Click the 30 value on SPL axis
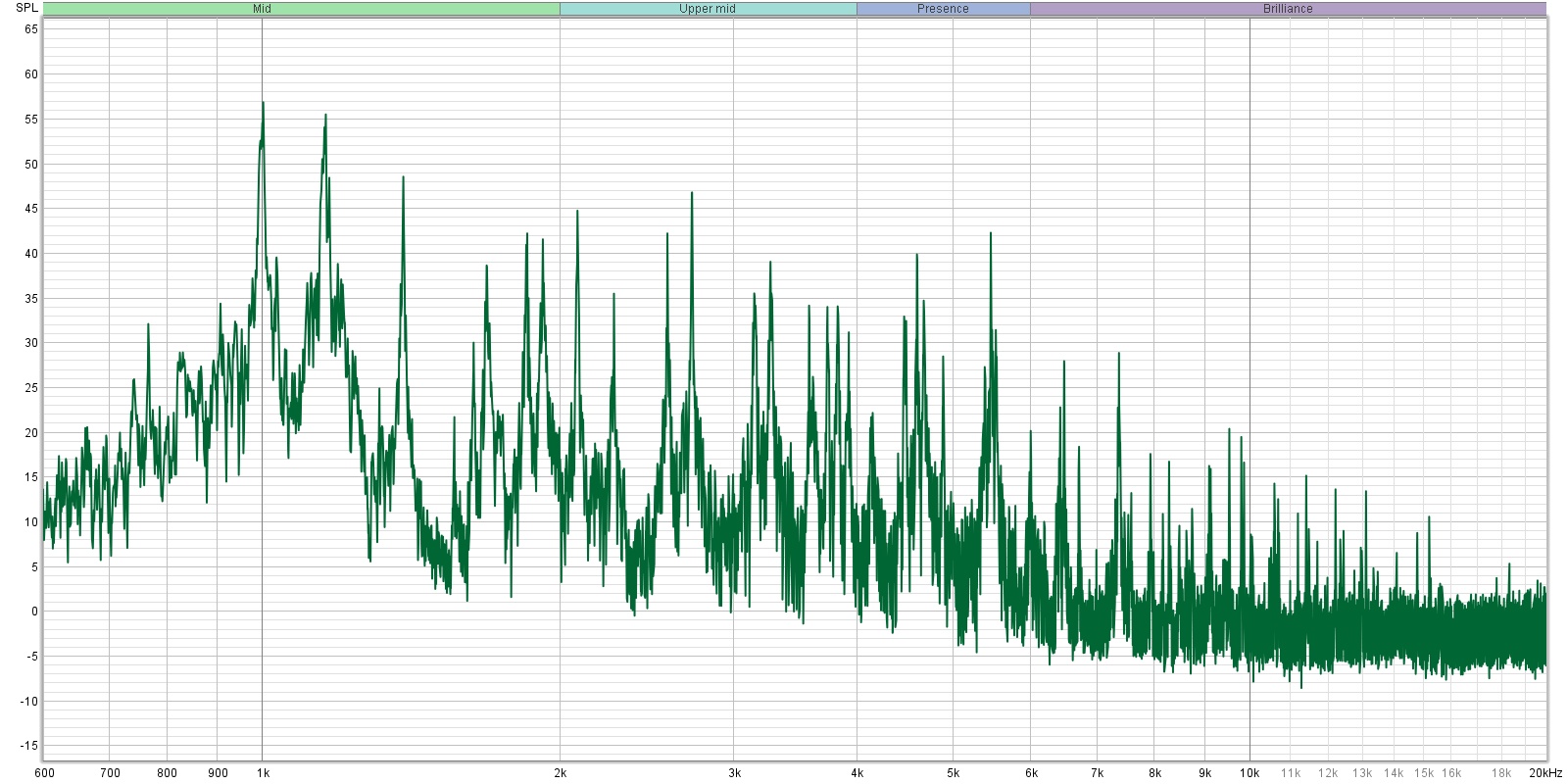 (x=31, y=343)
